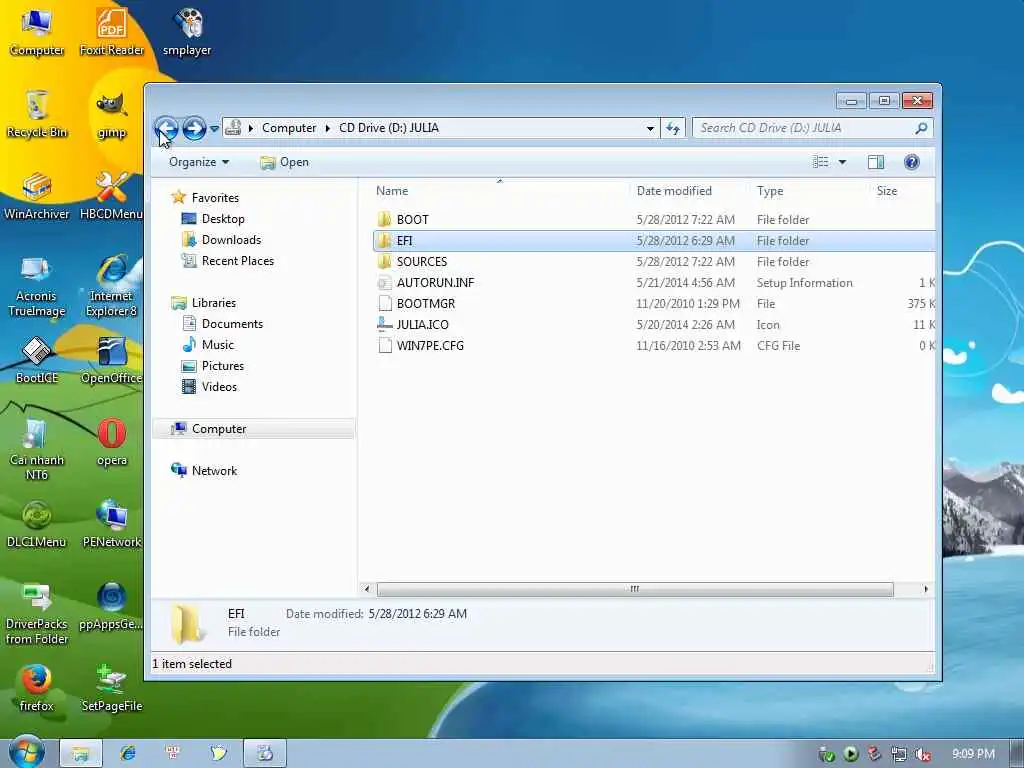The width and height of the screenshot is (1024, 768).
Task: Sort by the Name column header
Action: click(392, 191)
